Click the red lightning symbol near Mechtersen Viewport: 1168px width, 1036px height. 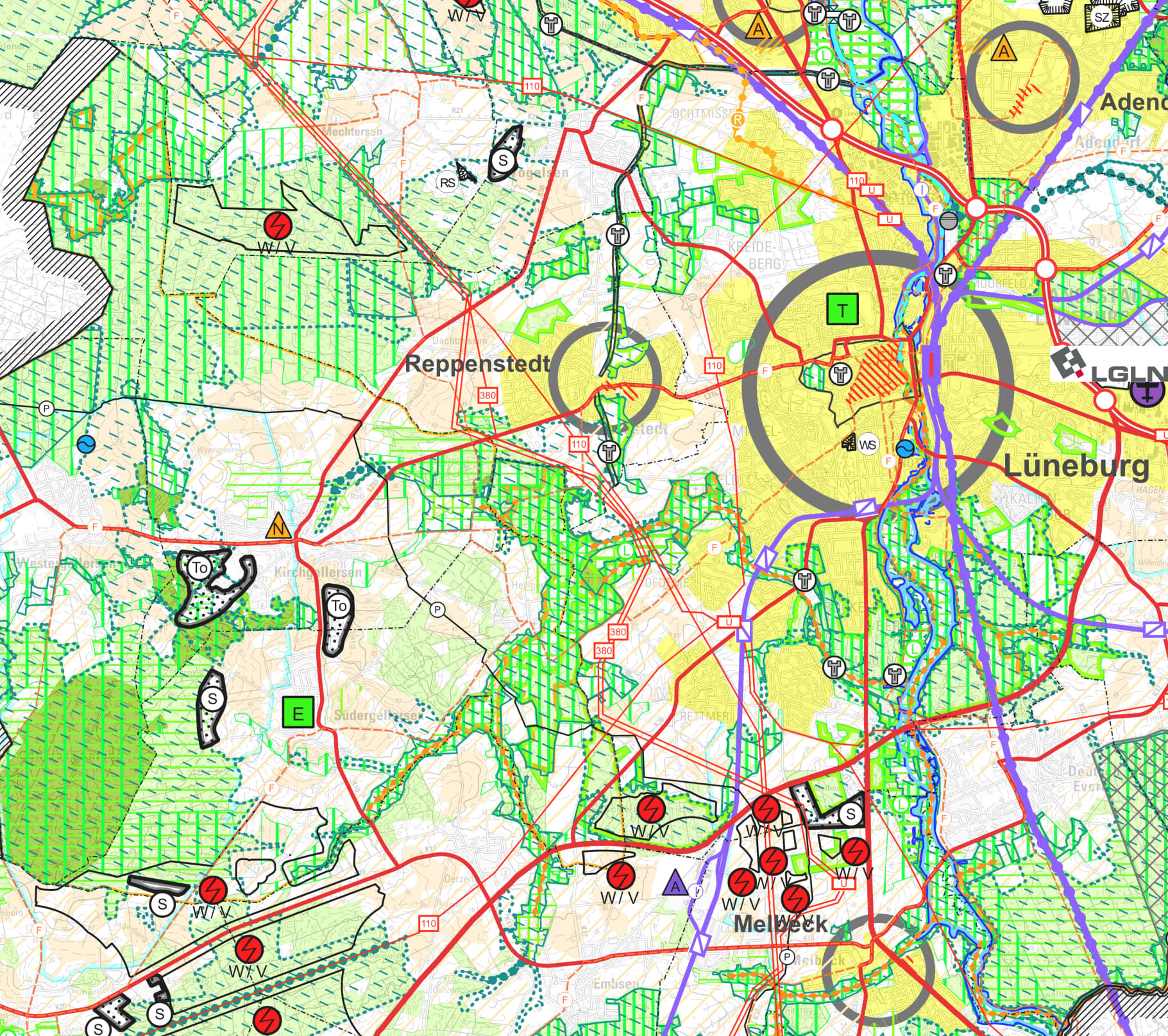[278, 225]
